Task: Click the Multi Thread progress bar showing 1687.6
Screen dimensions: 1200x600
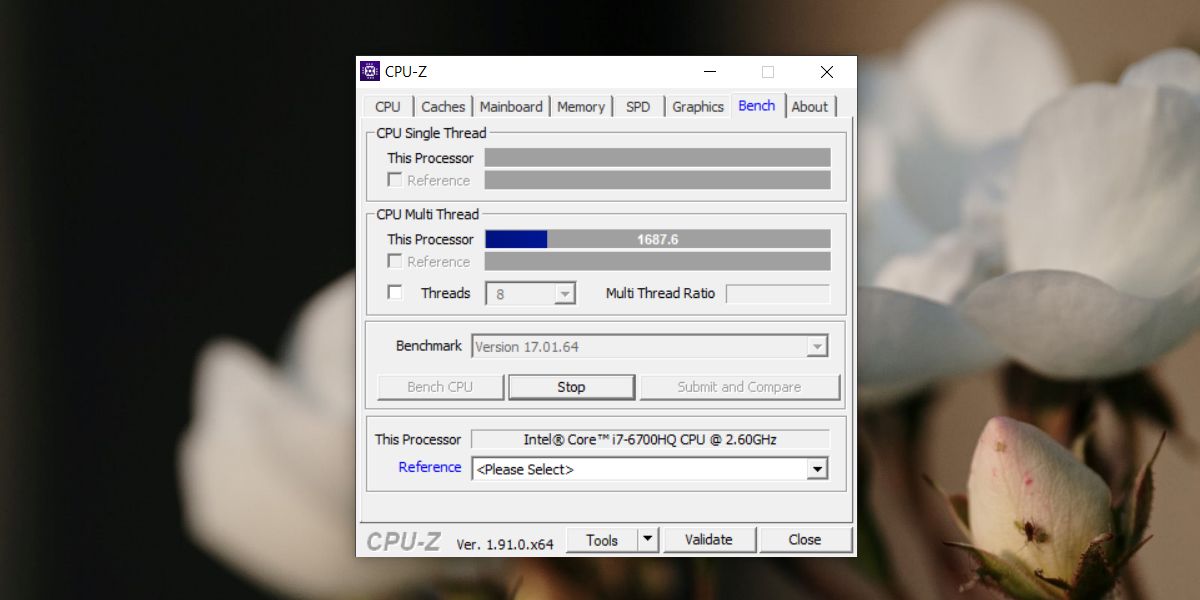Action: click(x=658, y=239)
